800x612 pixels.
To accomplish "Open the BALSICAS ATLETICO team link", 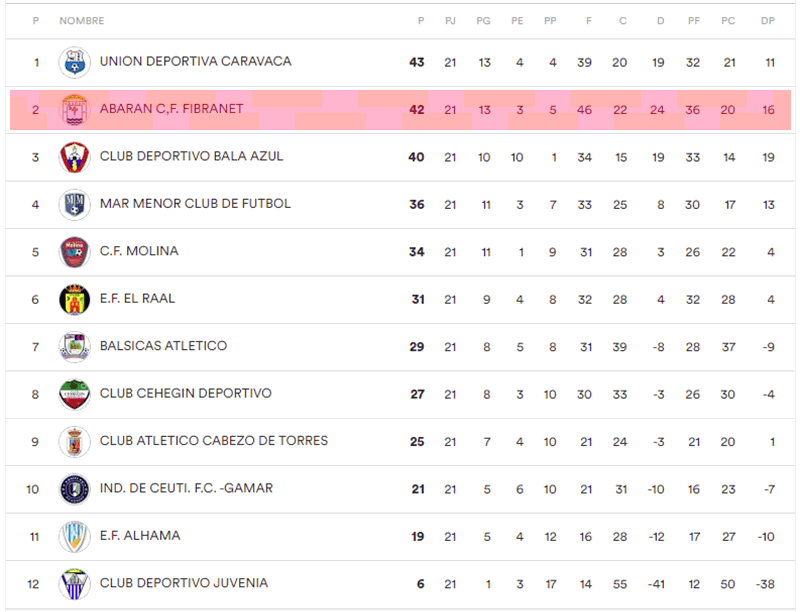I will coord(163,346).
